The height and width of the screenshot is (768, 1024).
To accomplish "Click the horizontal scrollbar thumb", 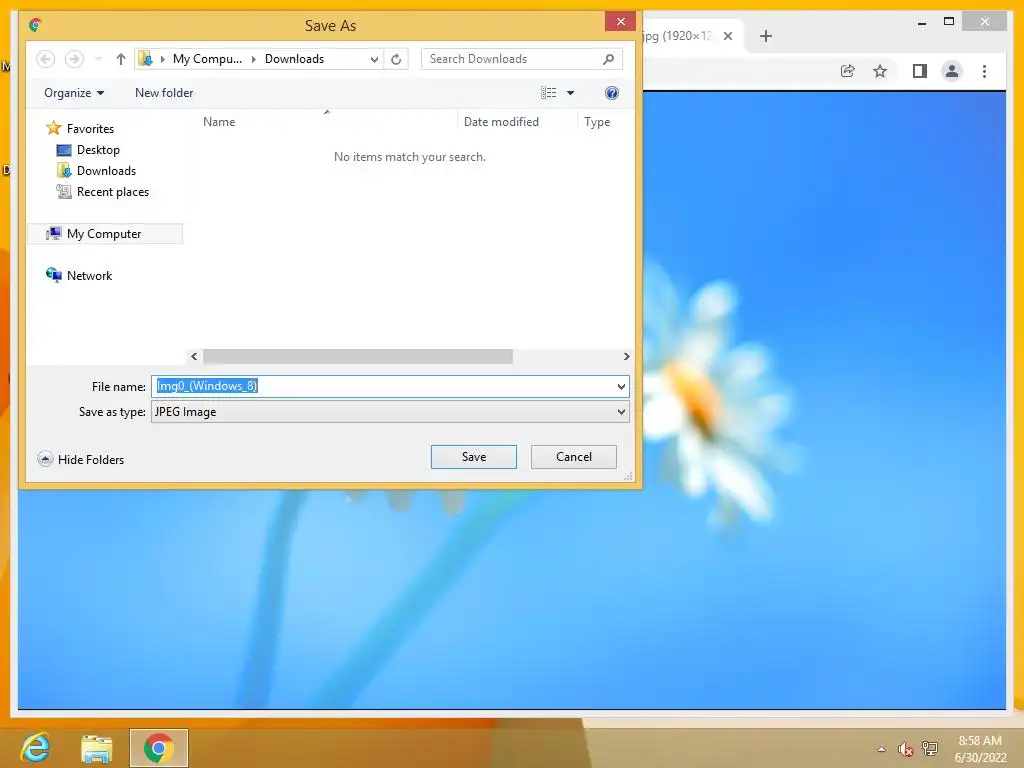I will tap(358, 356).
